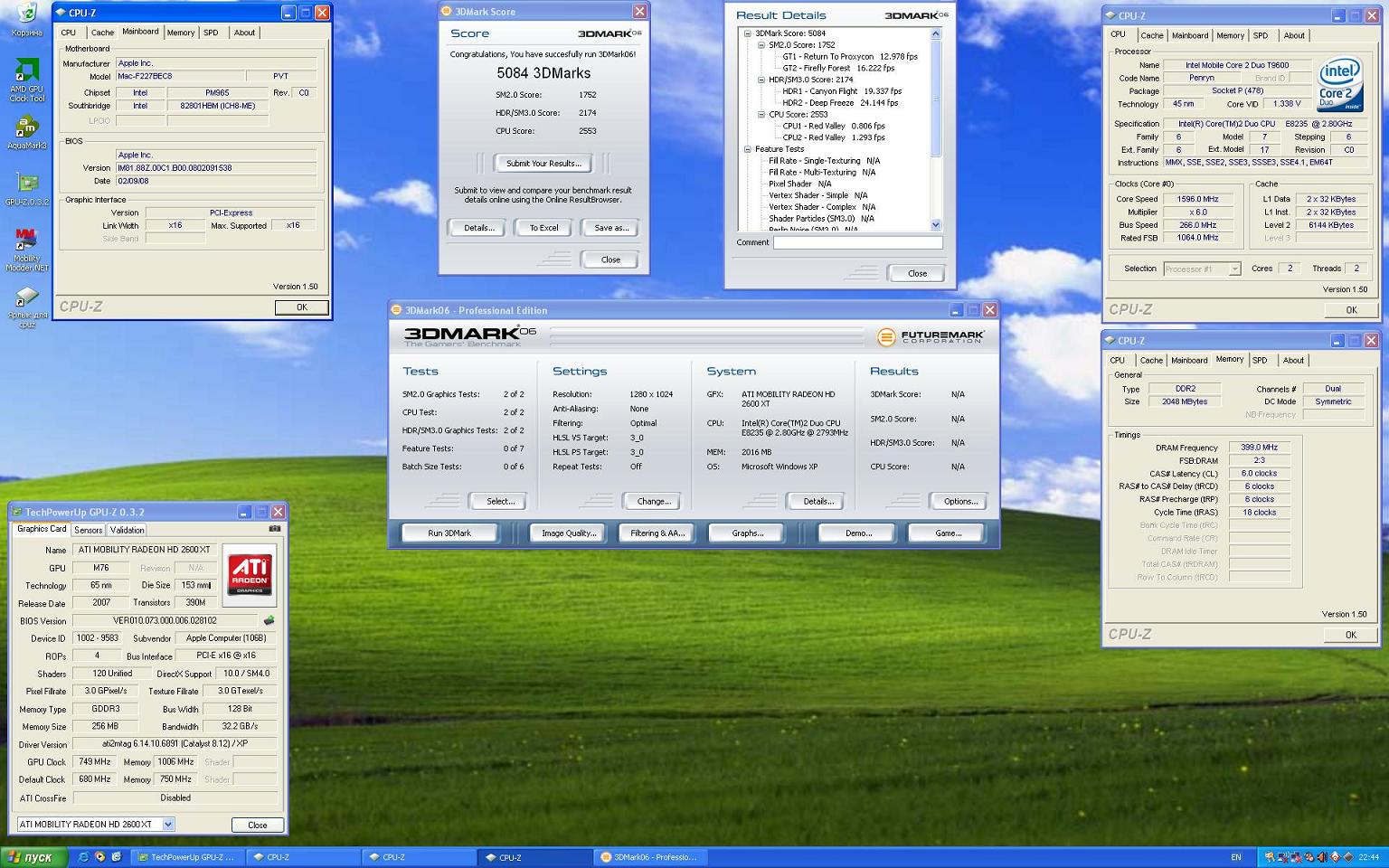This screenshot has width=1389, height=868.
Task: Click Details button in 3DMark Score window
Action: (478, 228)
